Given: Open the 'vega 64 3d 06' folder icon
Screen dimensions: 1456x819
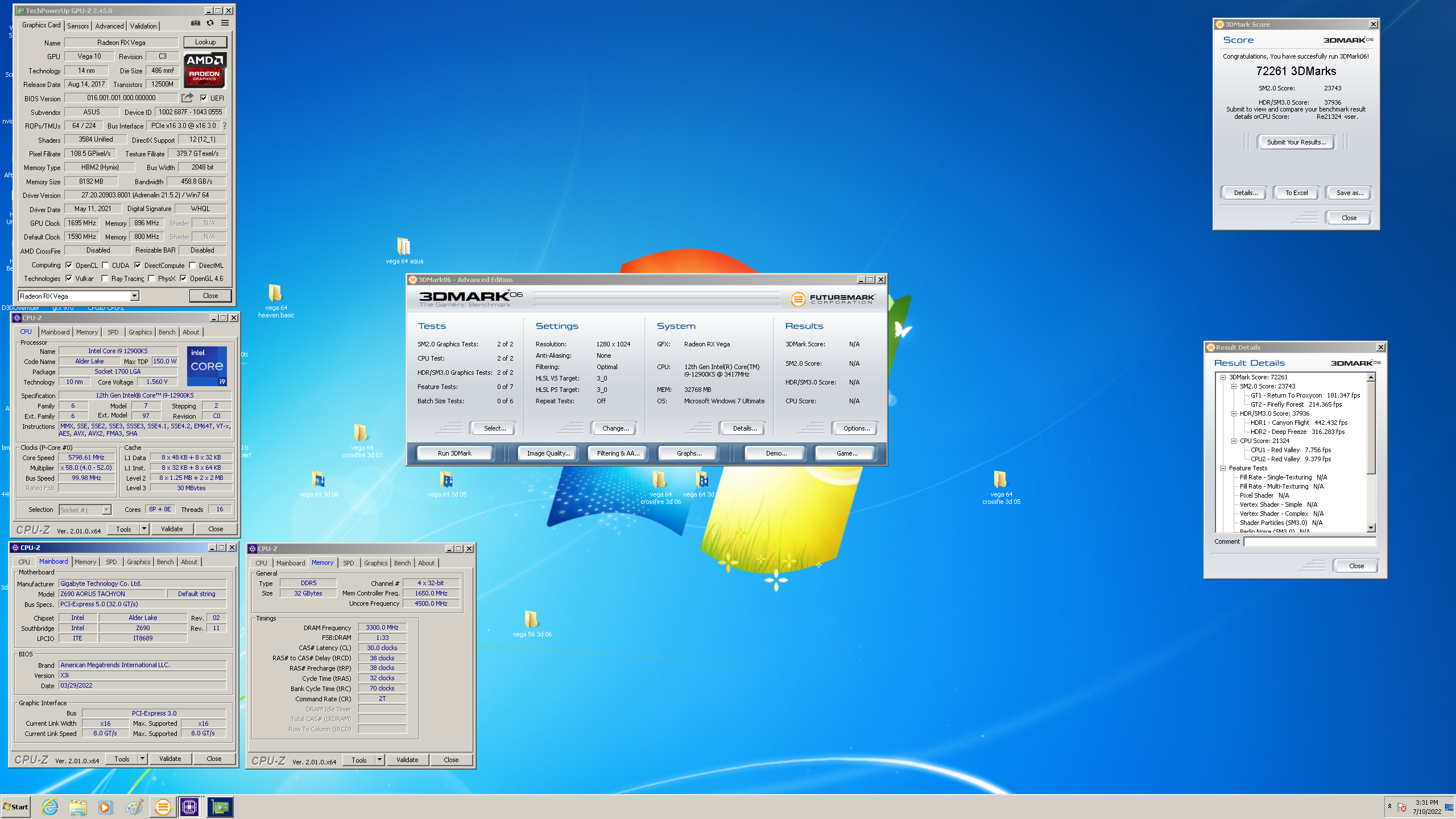Looking at the screenshot, I should 318,479.
